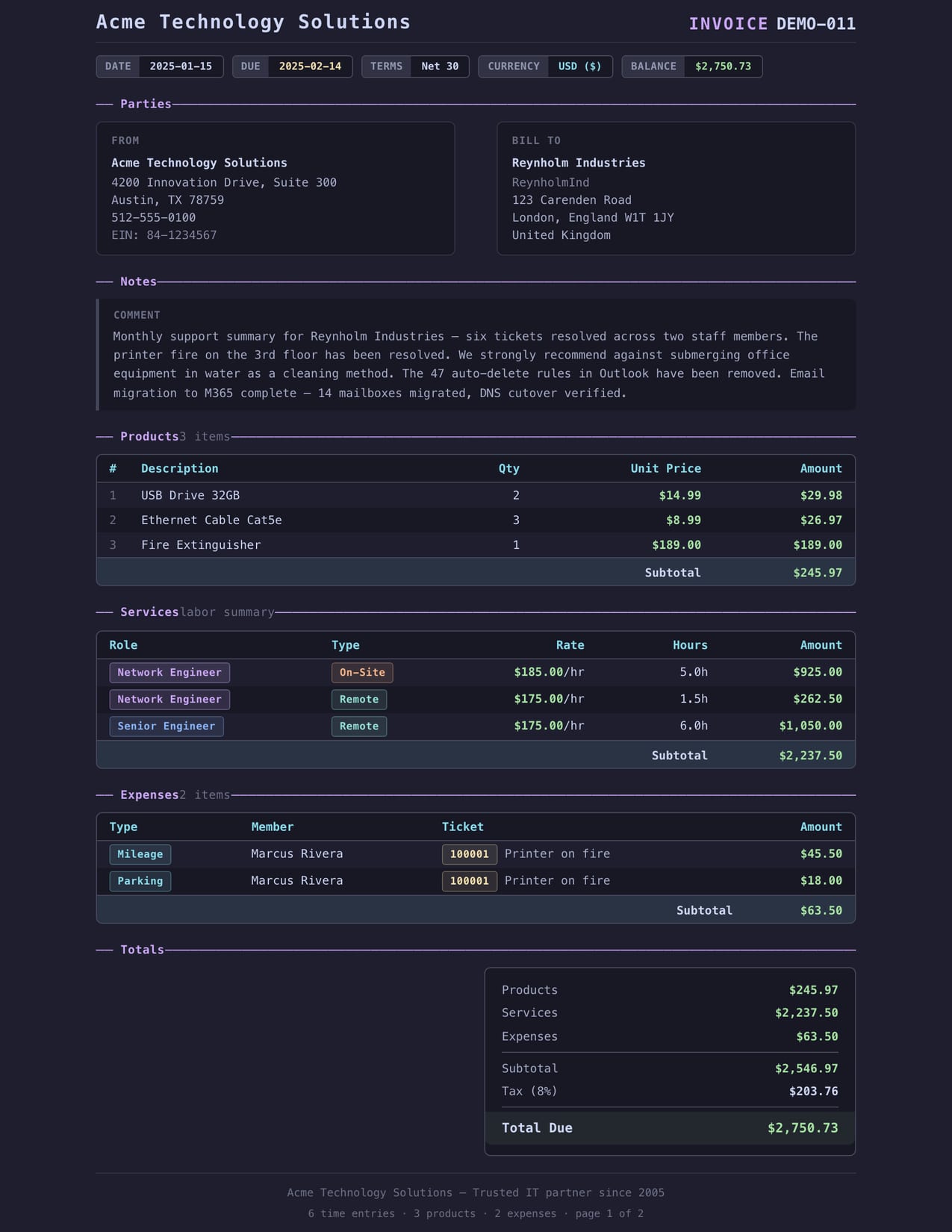
Task: Select the $18.00 expense amount
Action: point(821,881)
